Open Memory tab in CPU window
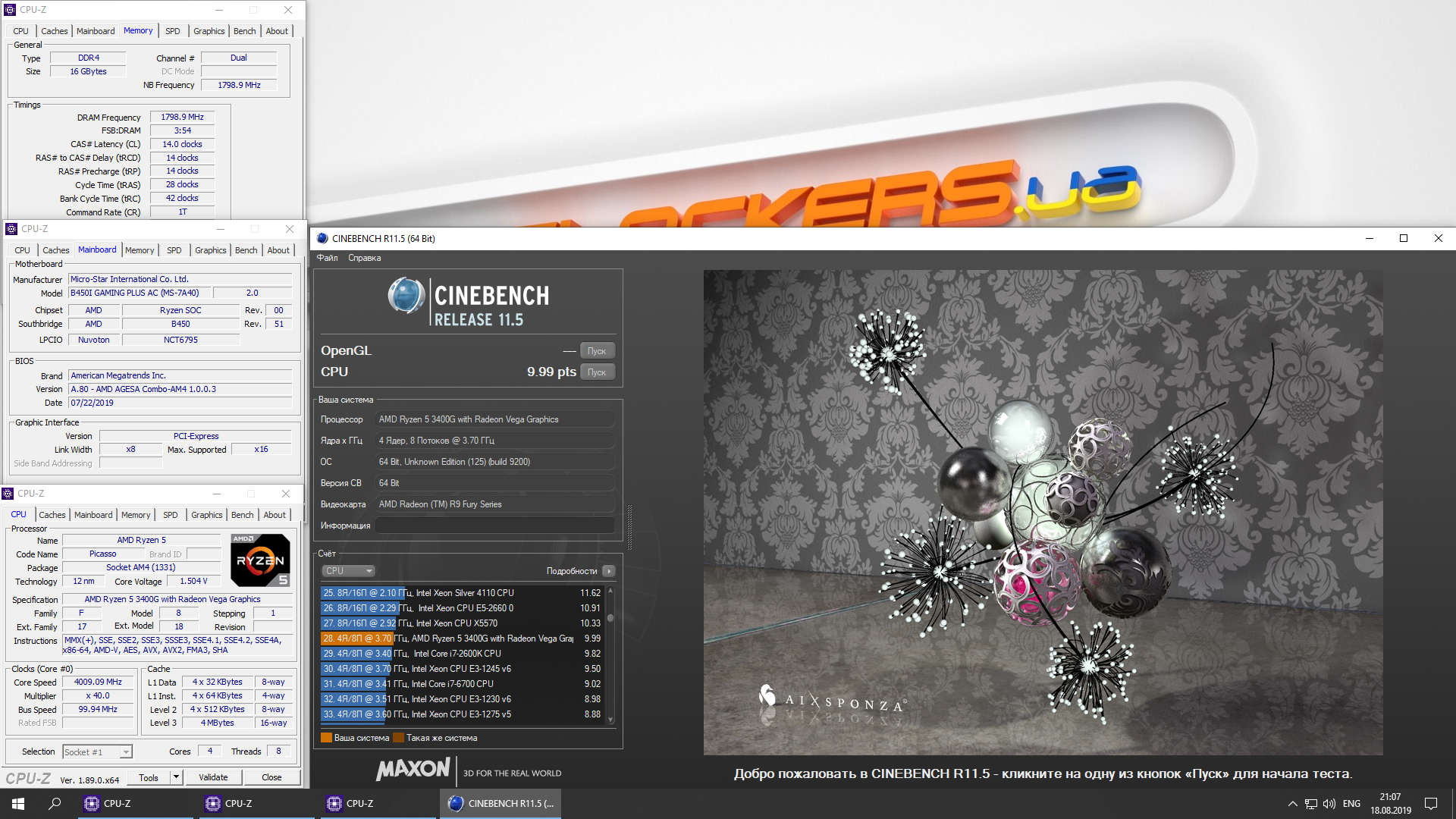Screen dimensions: 1456x819 pyautogui.click(x=136, y=515)
